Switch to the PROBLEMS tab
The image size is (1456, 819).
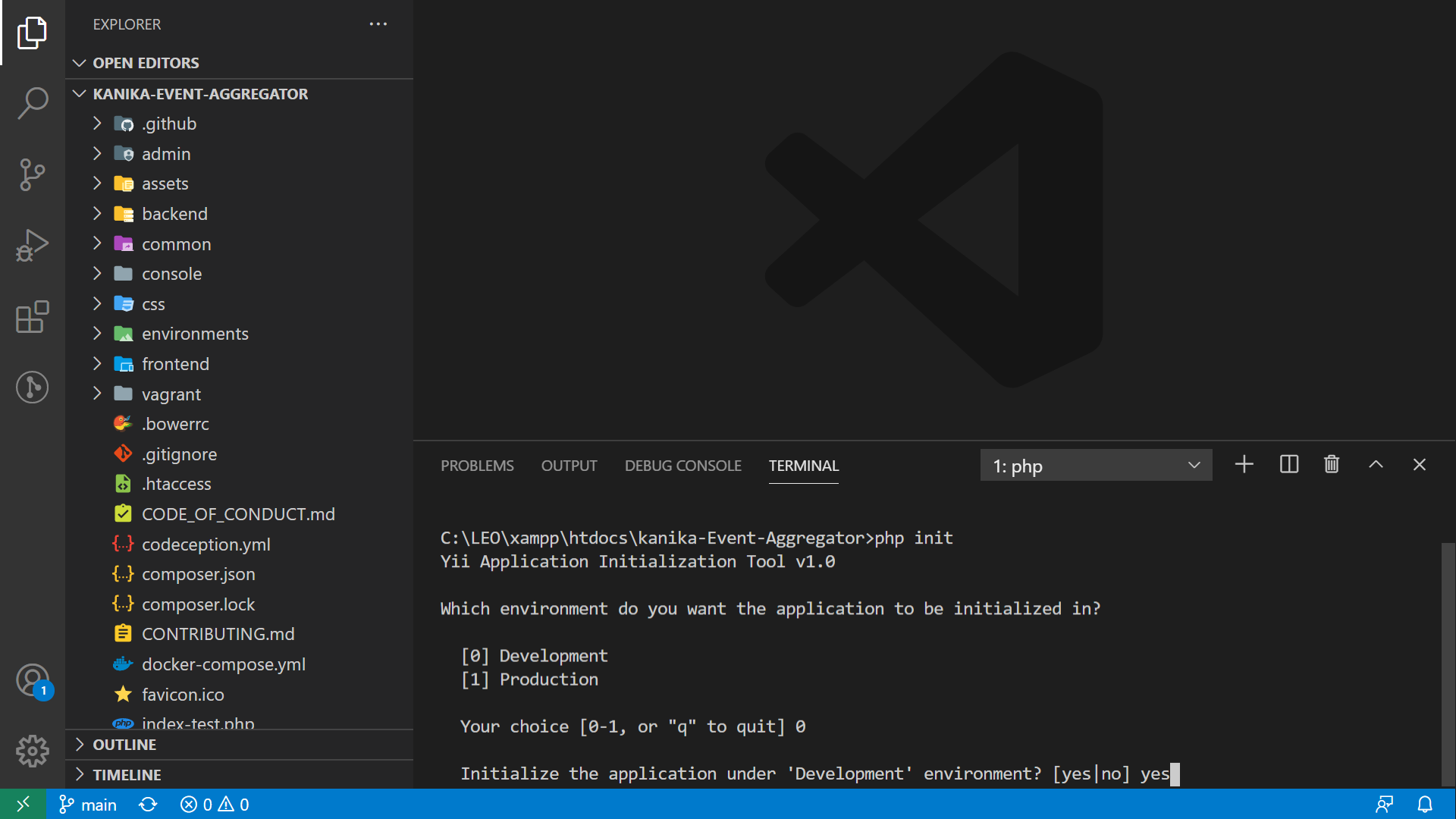tap(477, 466)
